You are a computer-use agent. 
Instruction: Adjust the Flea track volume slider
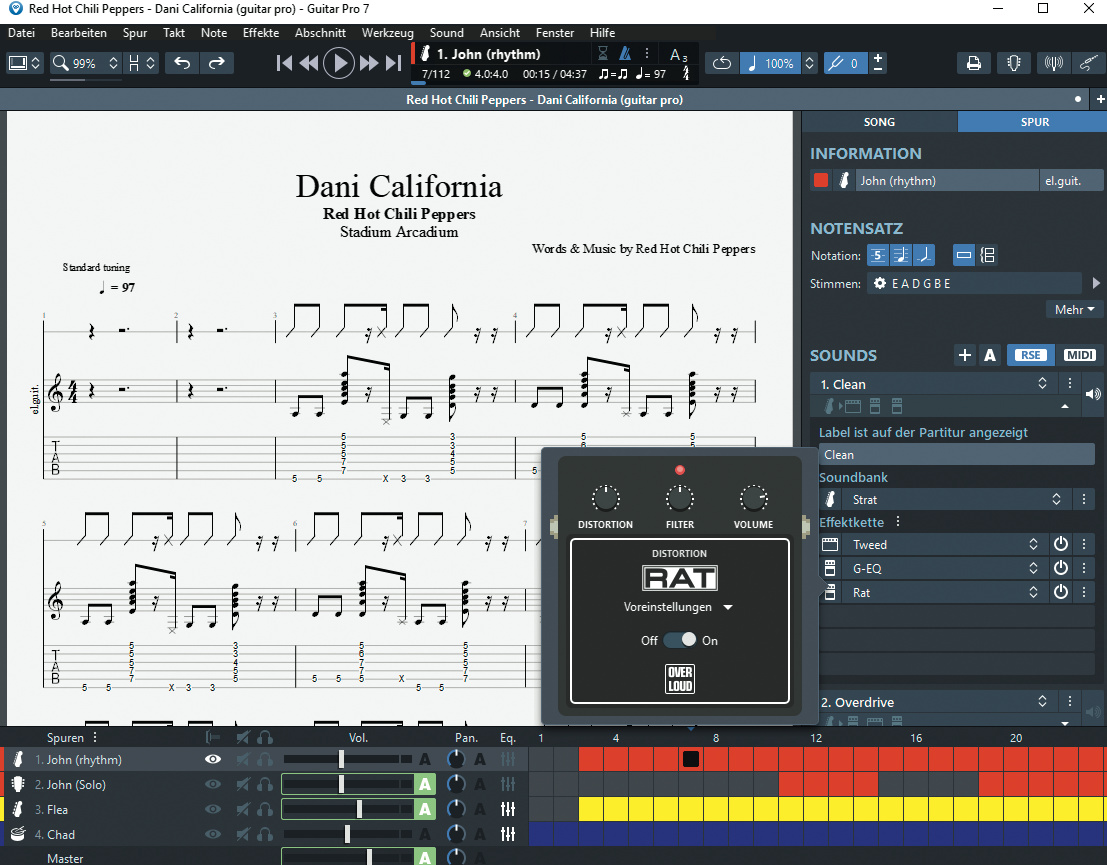pos(359,809)
